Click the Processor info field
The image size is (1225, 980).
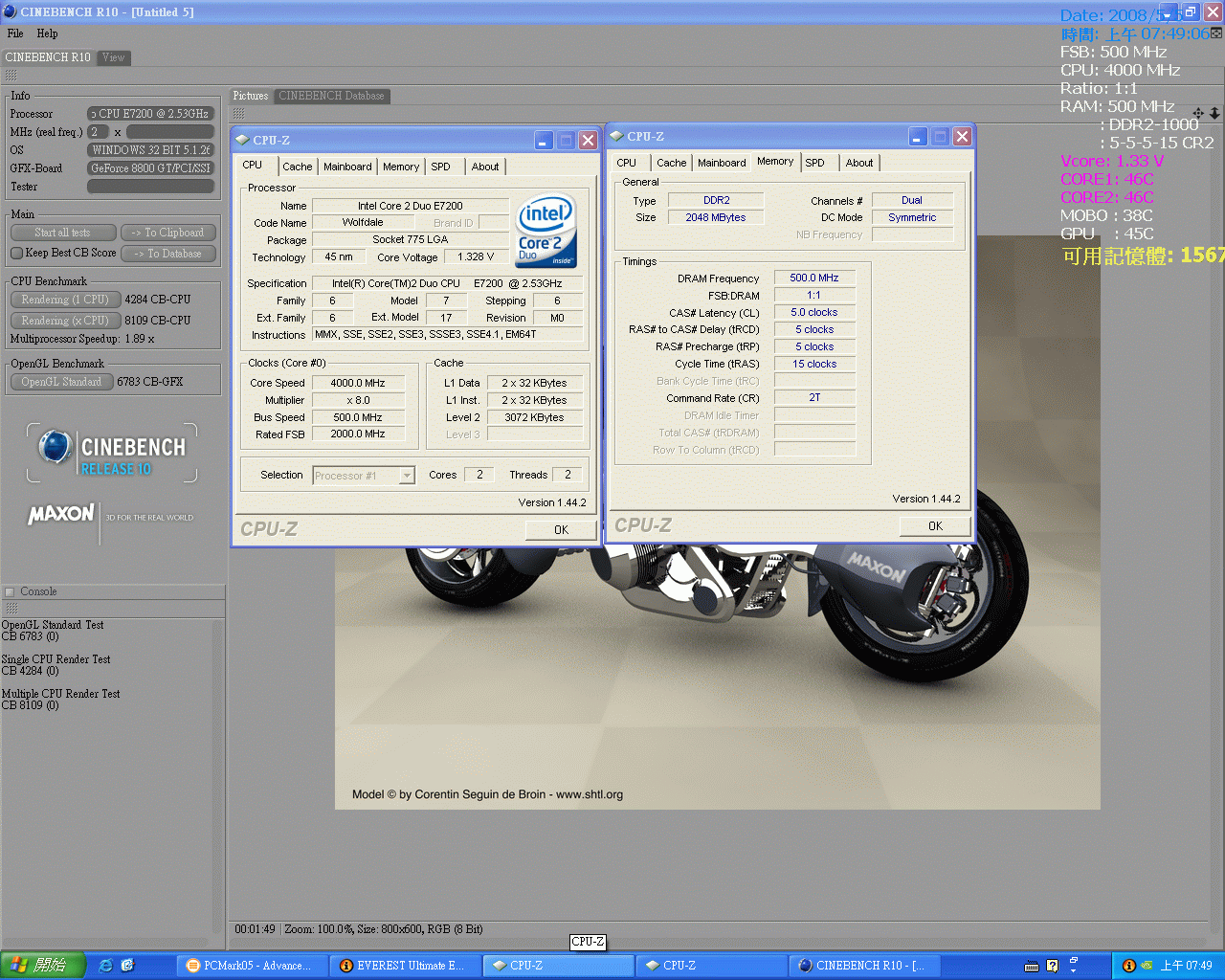click(150, 114)
